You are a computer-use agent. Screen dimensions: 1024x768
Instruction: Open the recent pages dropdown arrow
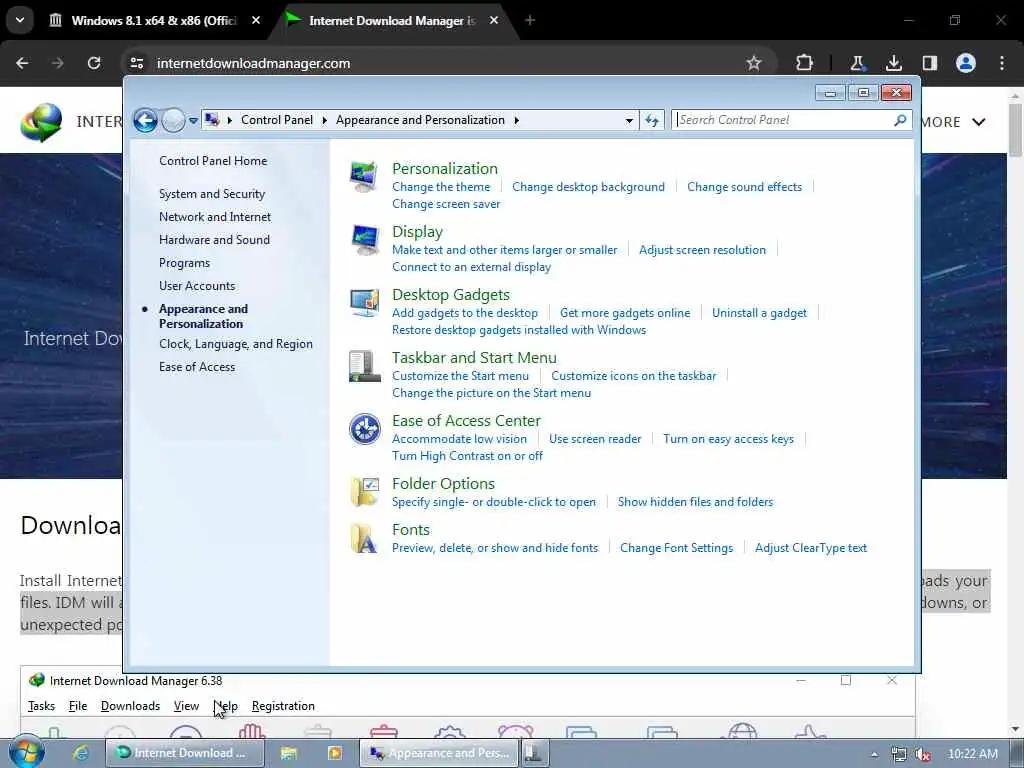pyautogui.click(x=193, y=120)
